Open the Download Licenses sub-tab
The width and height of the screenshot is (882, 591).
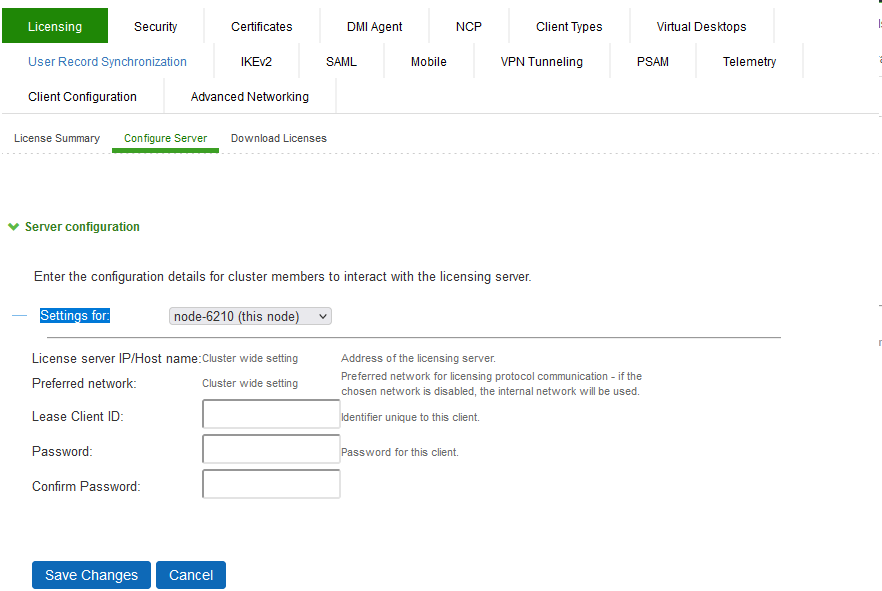(278, 138)
